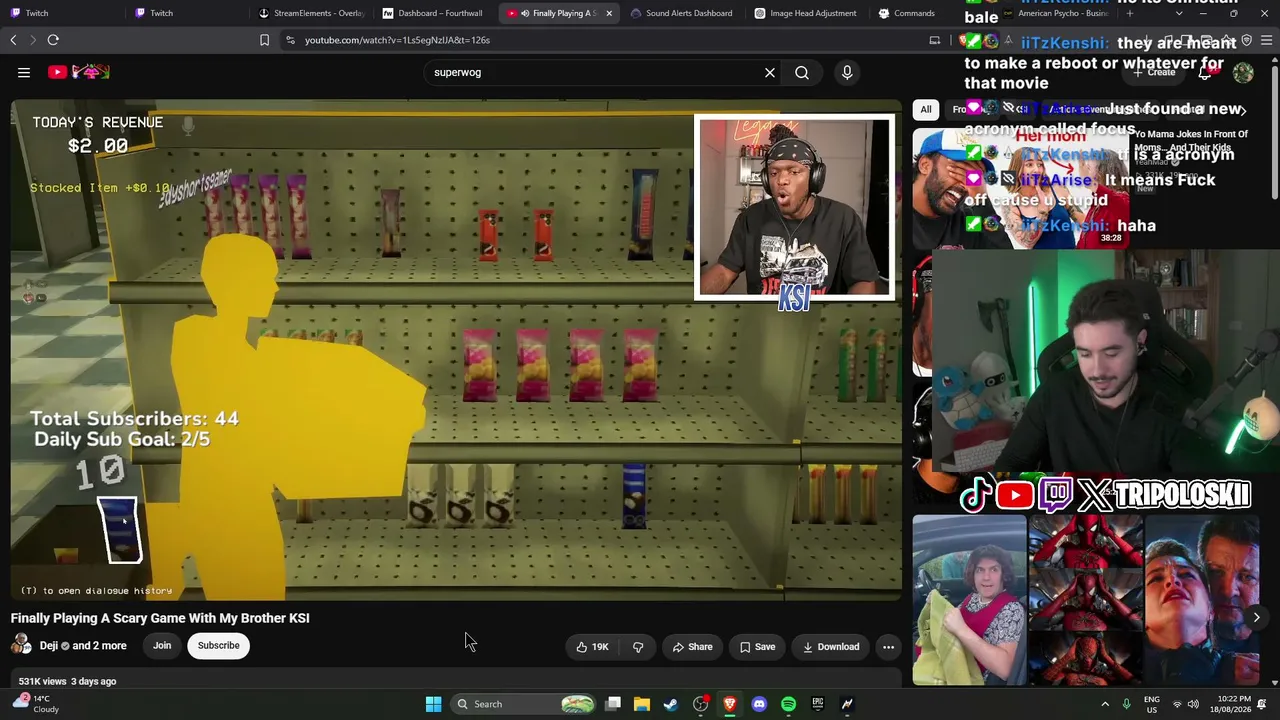
Task: Open Discord from the taskbar
Action: [x=759, y=704]
